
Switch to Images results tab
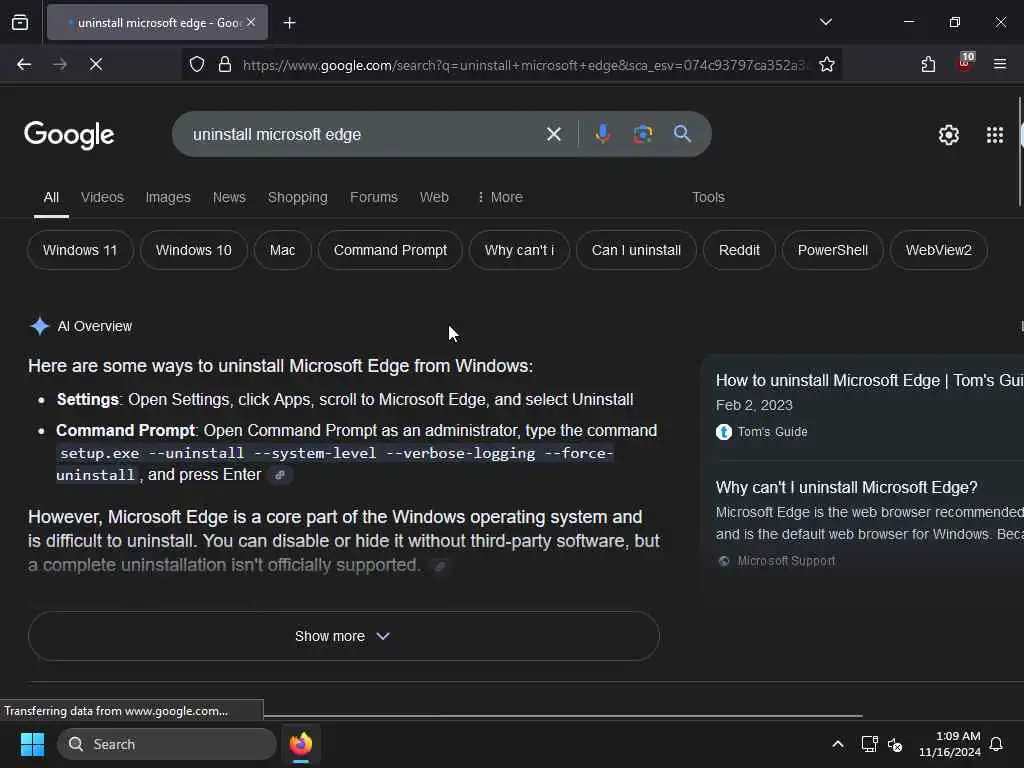coord(168,197)
